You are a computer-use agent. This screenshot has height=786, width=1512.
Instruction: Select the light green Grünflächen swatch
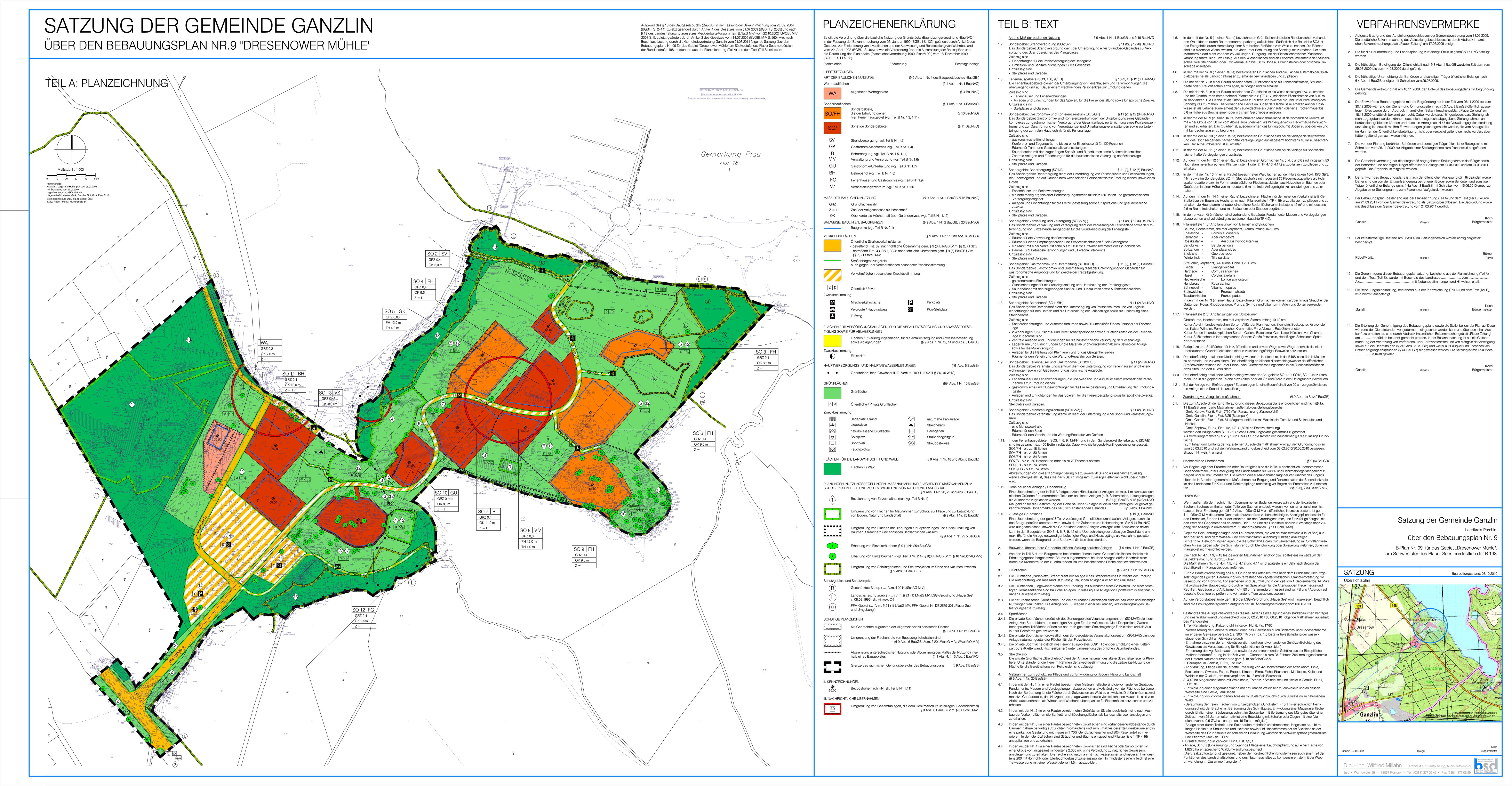point(832,393)
